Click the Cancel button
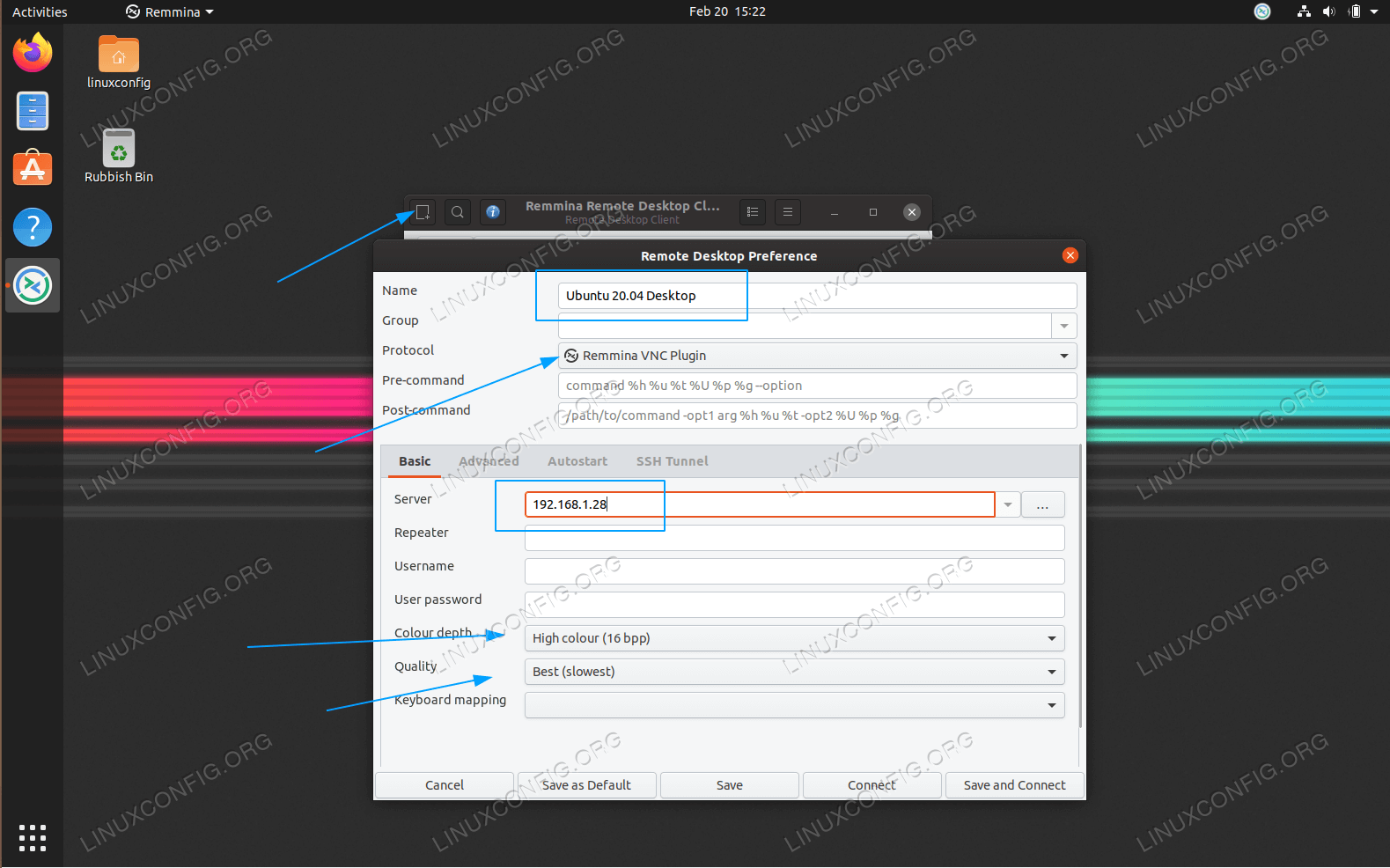1390x868 pixels. click(x=445, y=785)
